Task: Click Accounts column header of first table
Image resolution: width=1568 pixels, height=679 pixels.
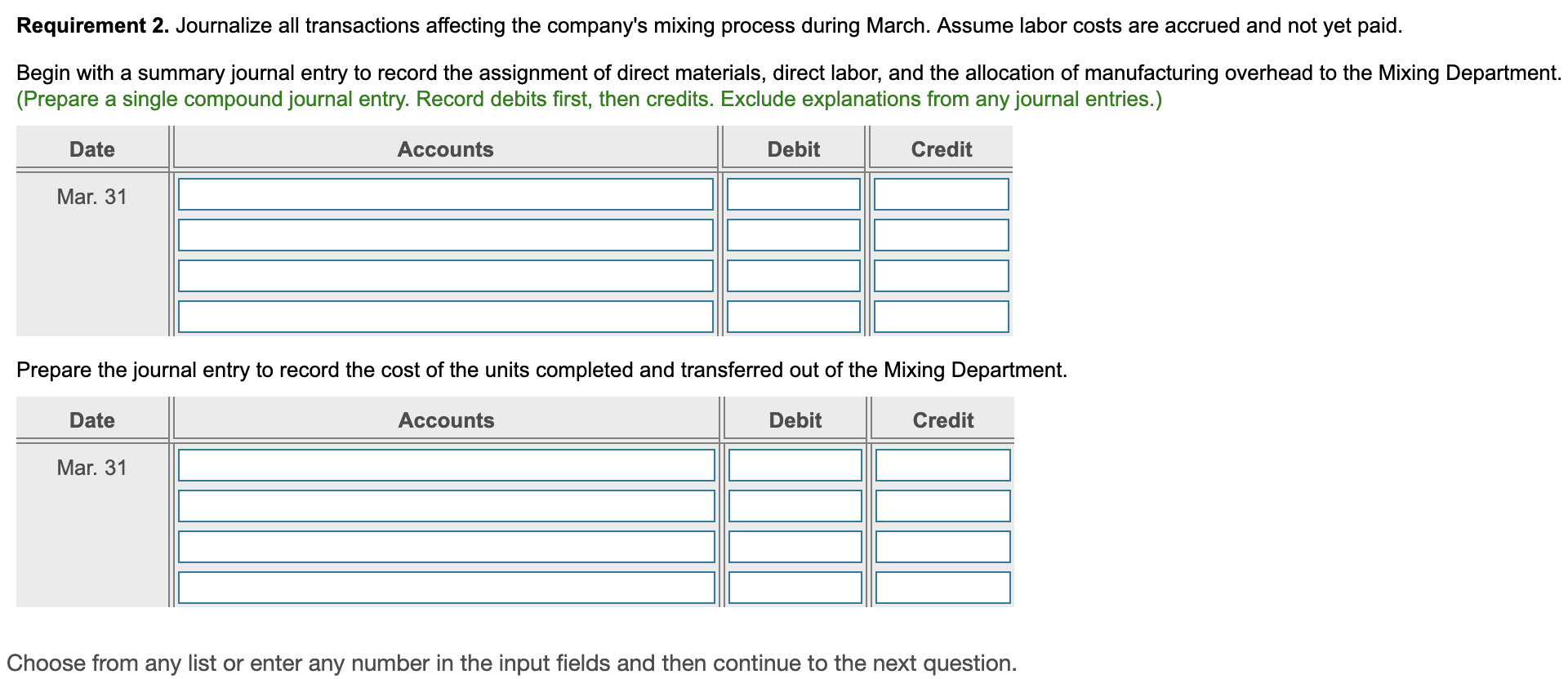Action: coord(445,149)
